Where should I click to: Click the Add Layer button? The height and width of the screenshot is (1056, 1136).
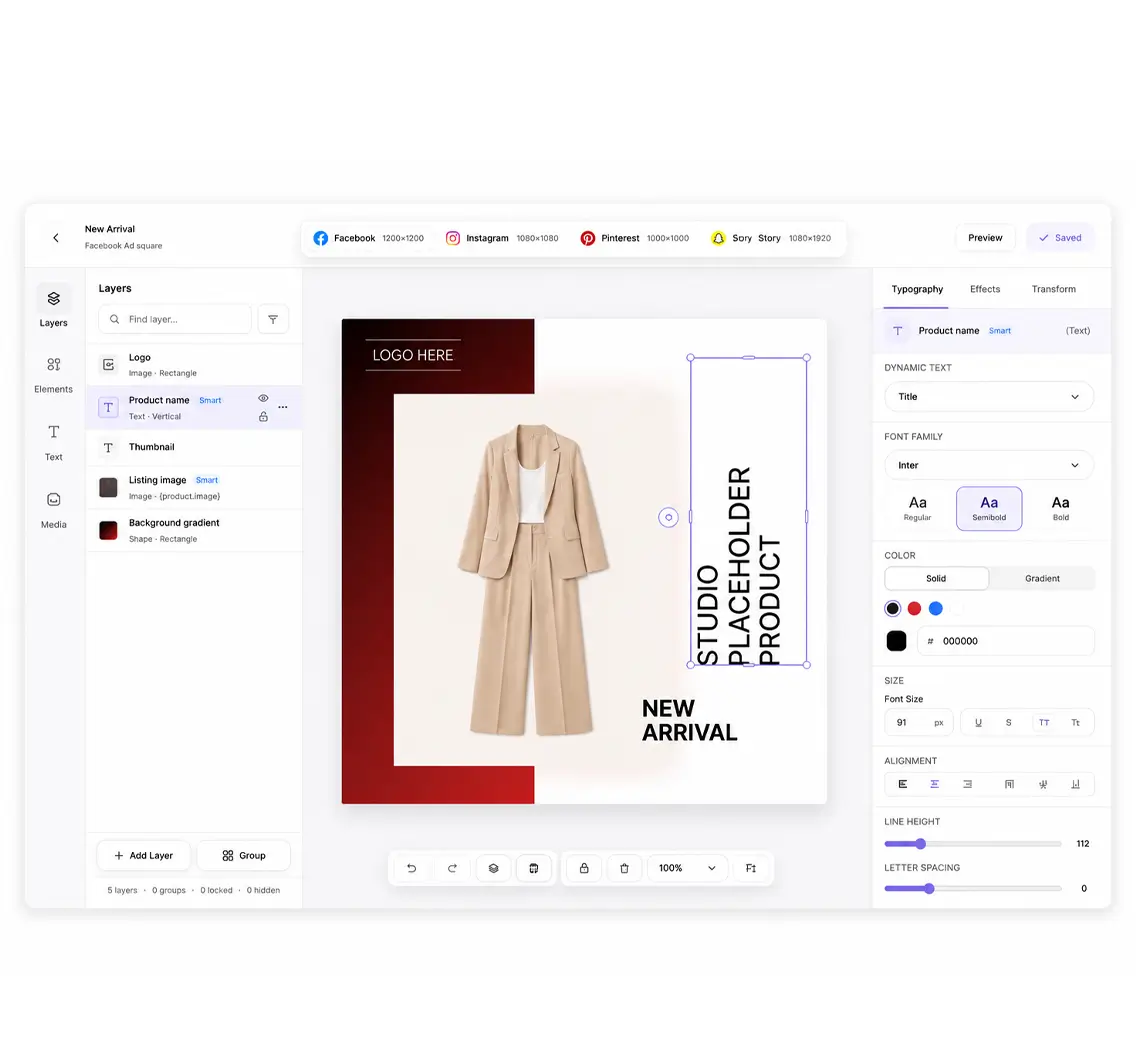pyautogui.click(x=143, y=855)
